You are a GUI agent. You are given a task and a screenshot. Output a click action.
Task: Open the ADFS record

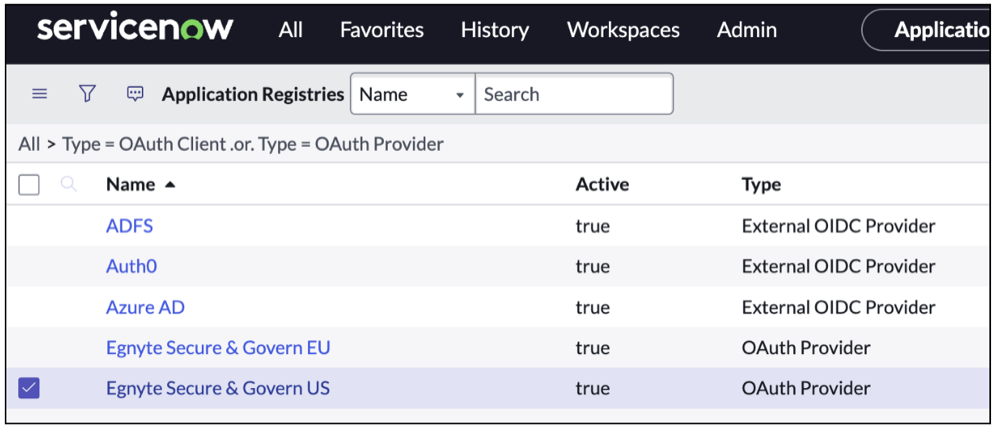coord(129,226)
